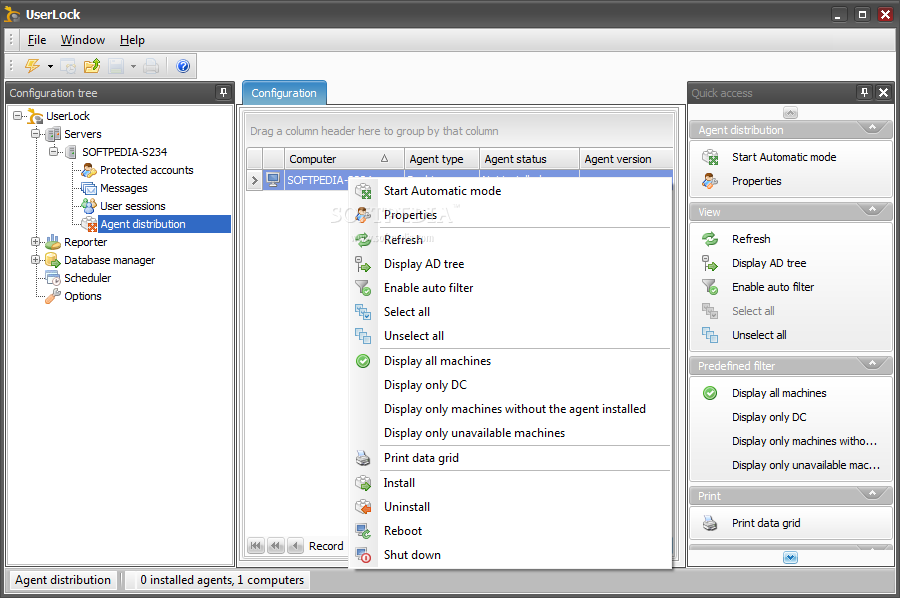
Task: Select User sessions in the tree
Action: (x=133, y=206)
